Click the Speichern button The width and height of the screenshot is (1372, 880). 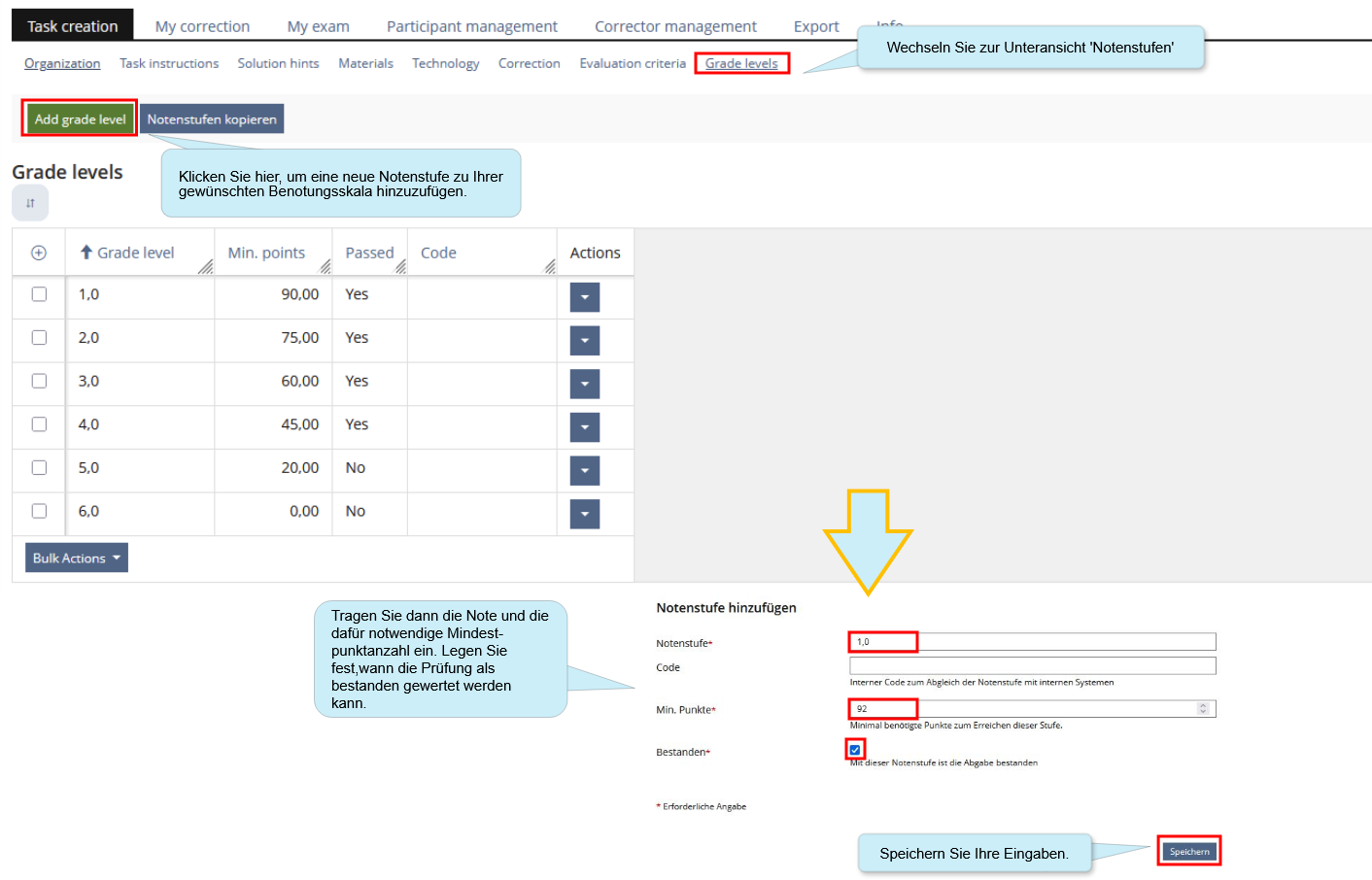(x=1188, y=852)
